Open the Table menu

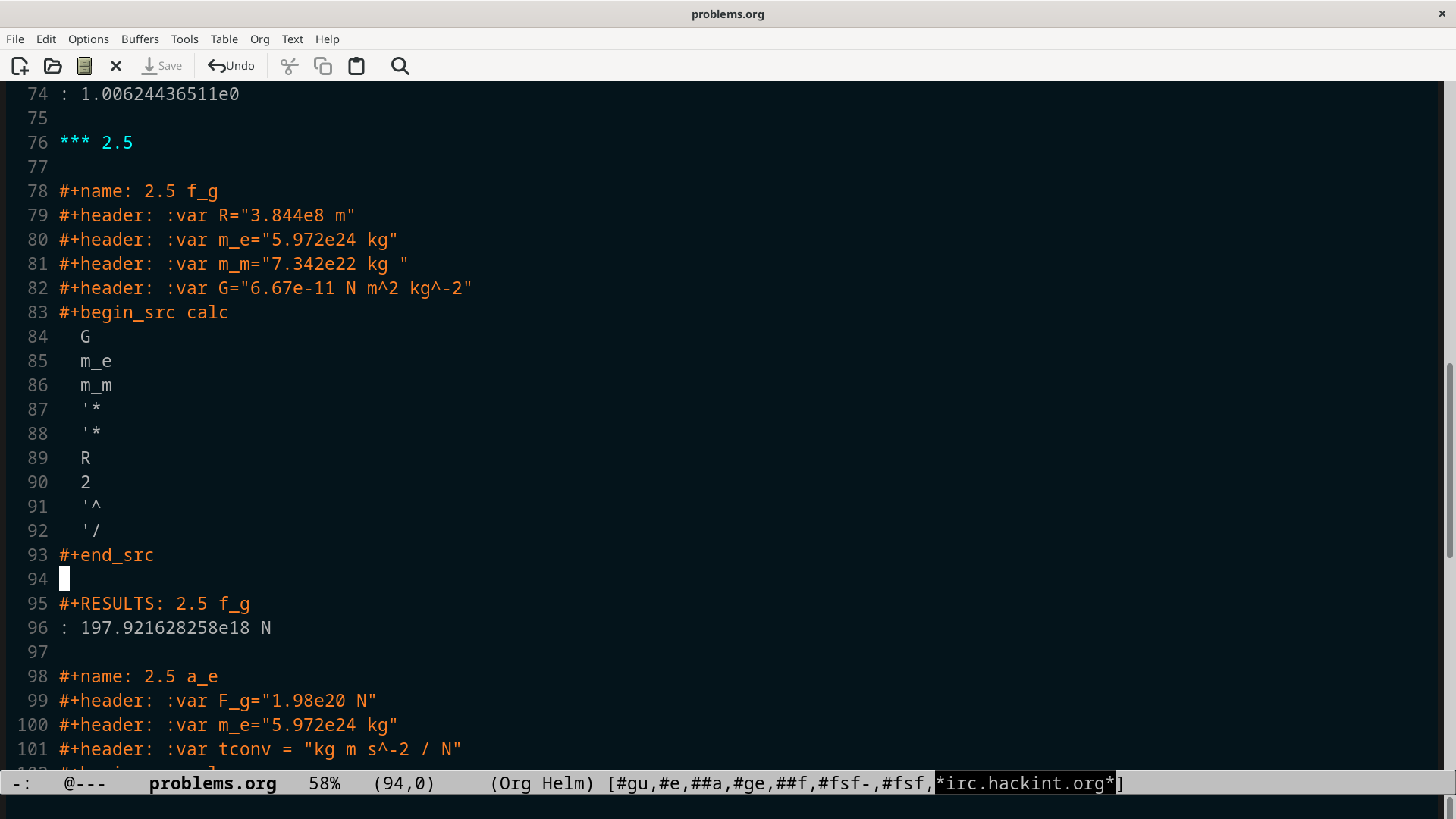pyautogui.click(x=224, y=39)
